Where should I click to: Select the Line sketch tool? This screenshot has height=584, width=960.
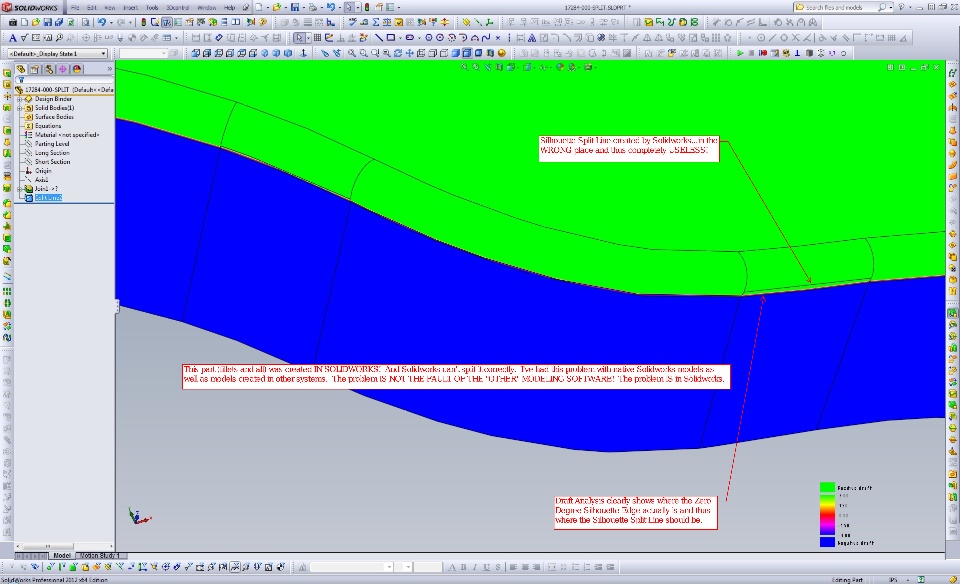point(379,37)
